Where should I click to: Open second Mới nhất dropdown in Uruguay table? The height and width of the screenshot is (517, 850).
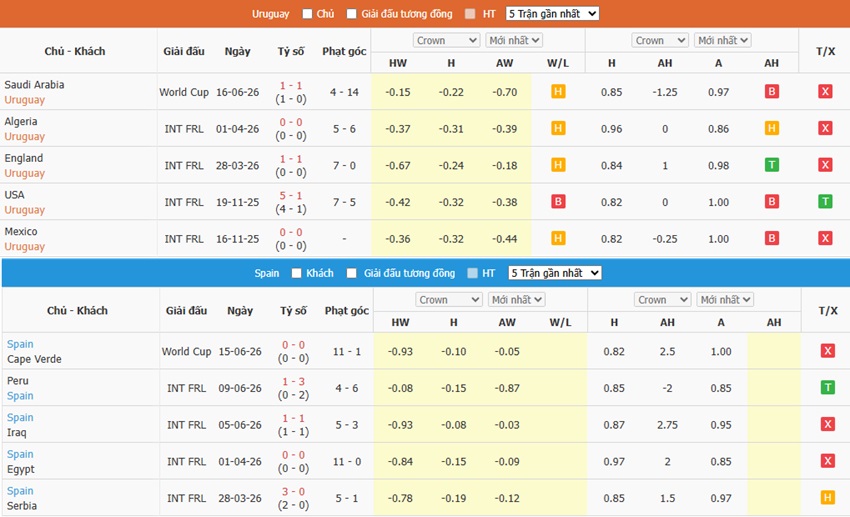723,40
